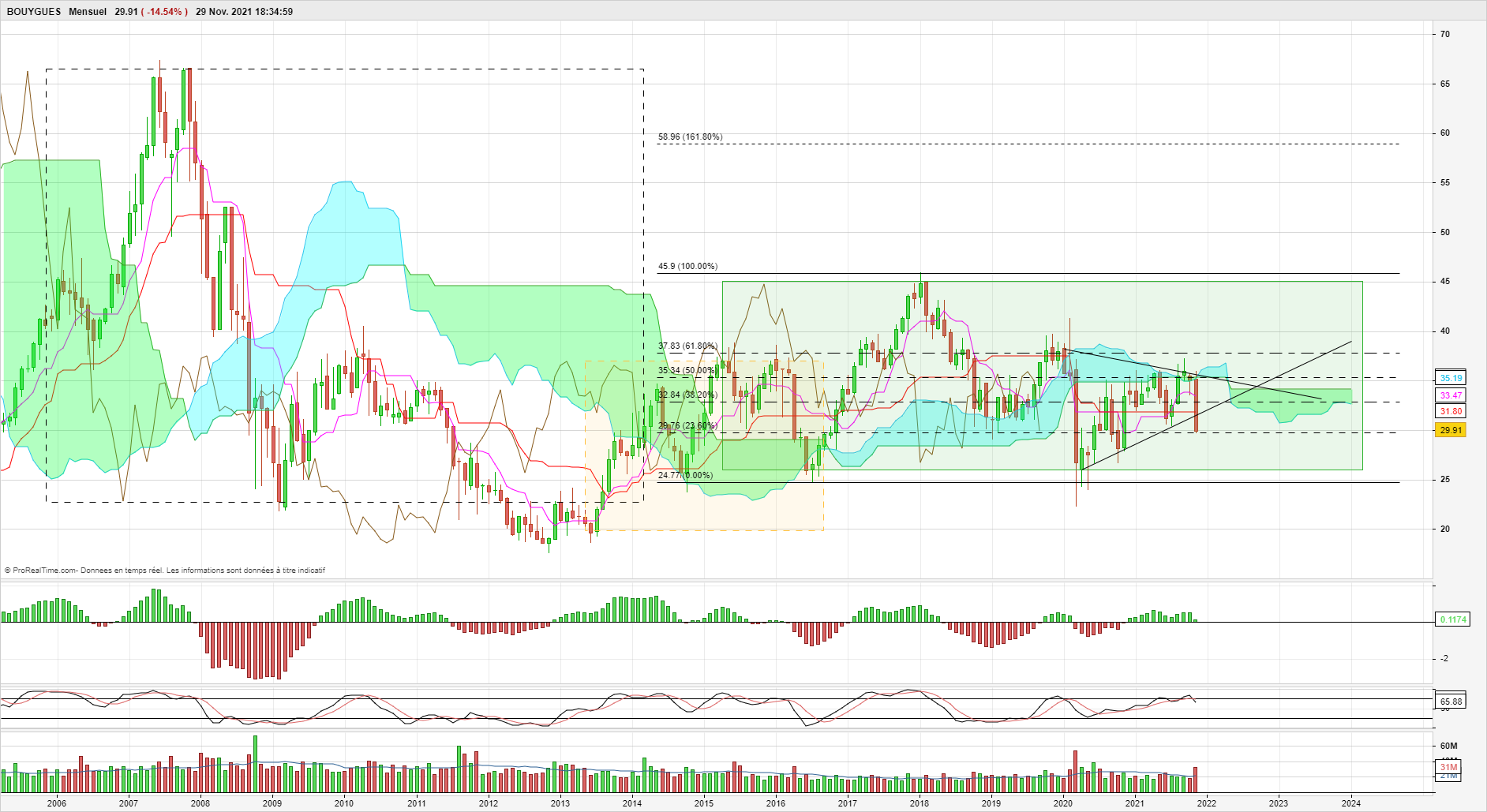This screenshot has height=812, width=1487.
Task: Select the magenta 33.47 price tag
Action: coord(1451,395)
